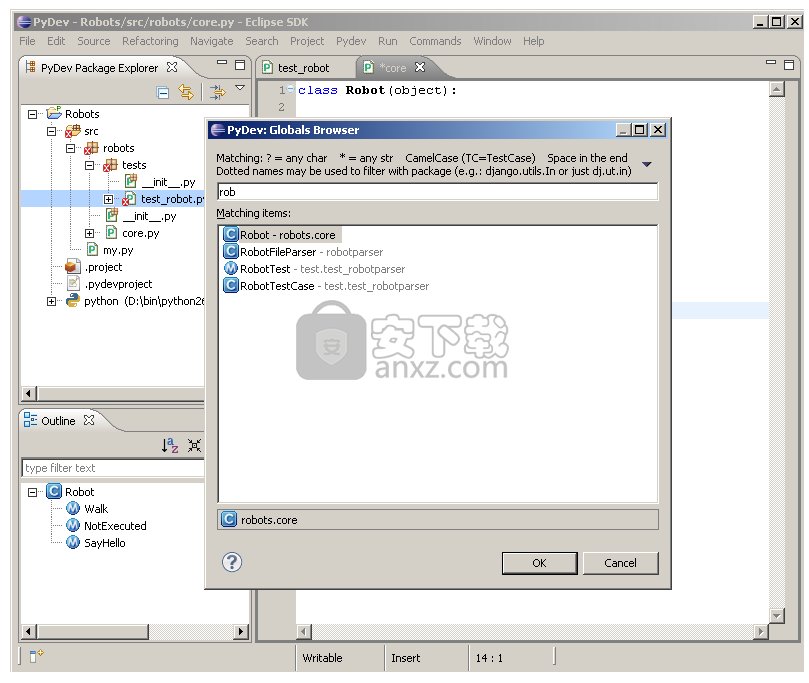Select RobotTest method match
The width and height of the screenshot is (809, 683).
(314, 269)
